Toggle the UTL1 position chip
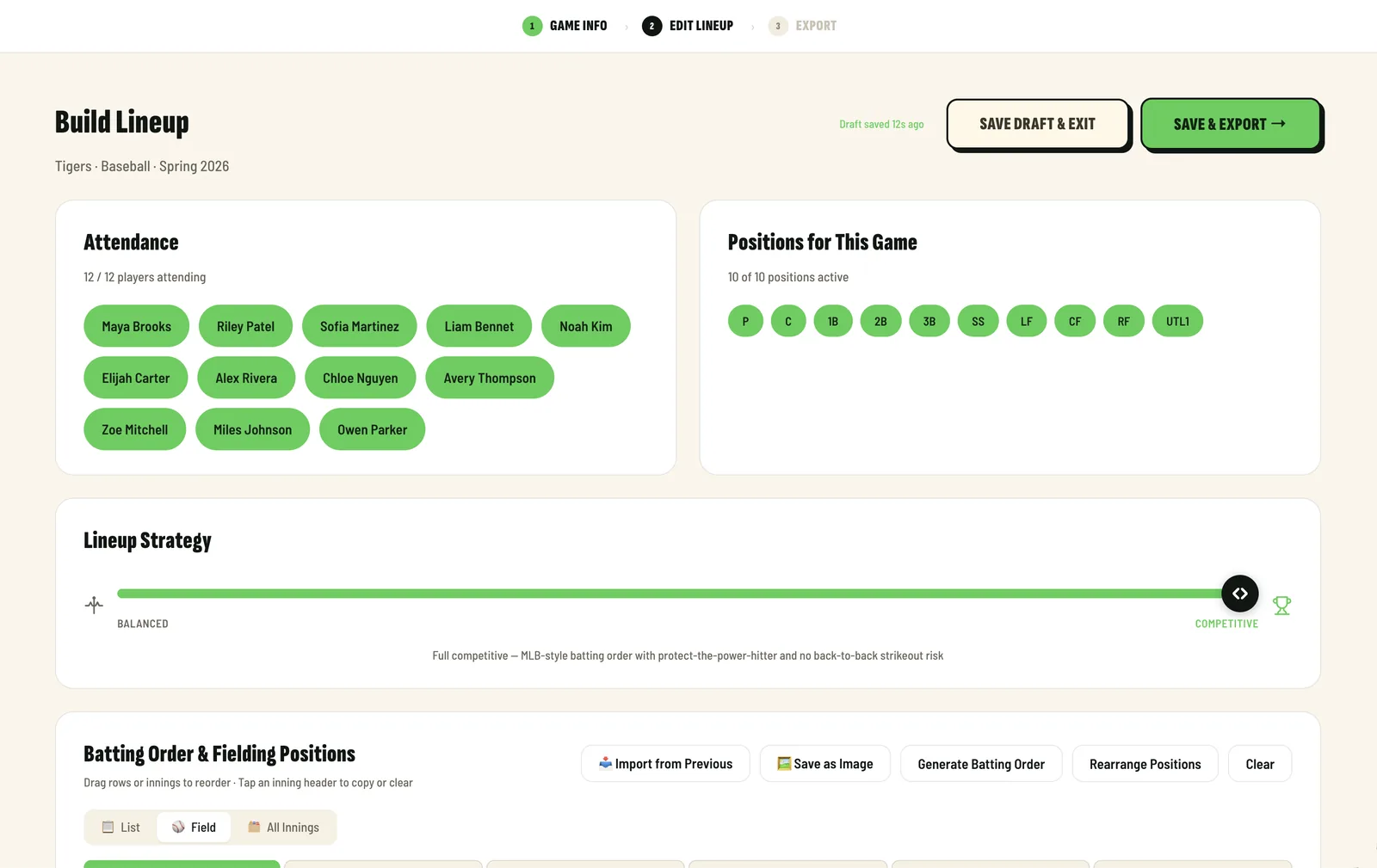This screenshot has height=868, width=1377. point(1177,321)
